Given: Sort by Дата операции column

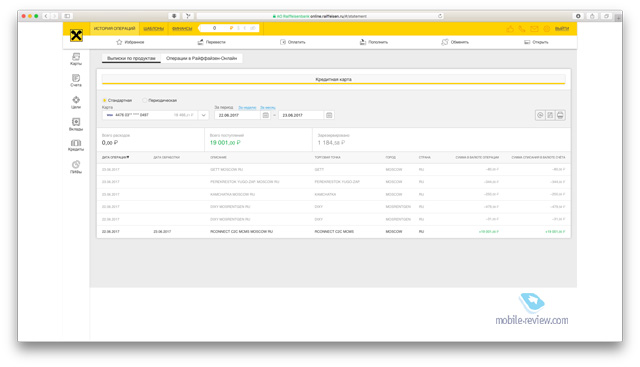Looking at the screenshot, I should pyautogui.click(x=116, y=157).
